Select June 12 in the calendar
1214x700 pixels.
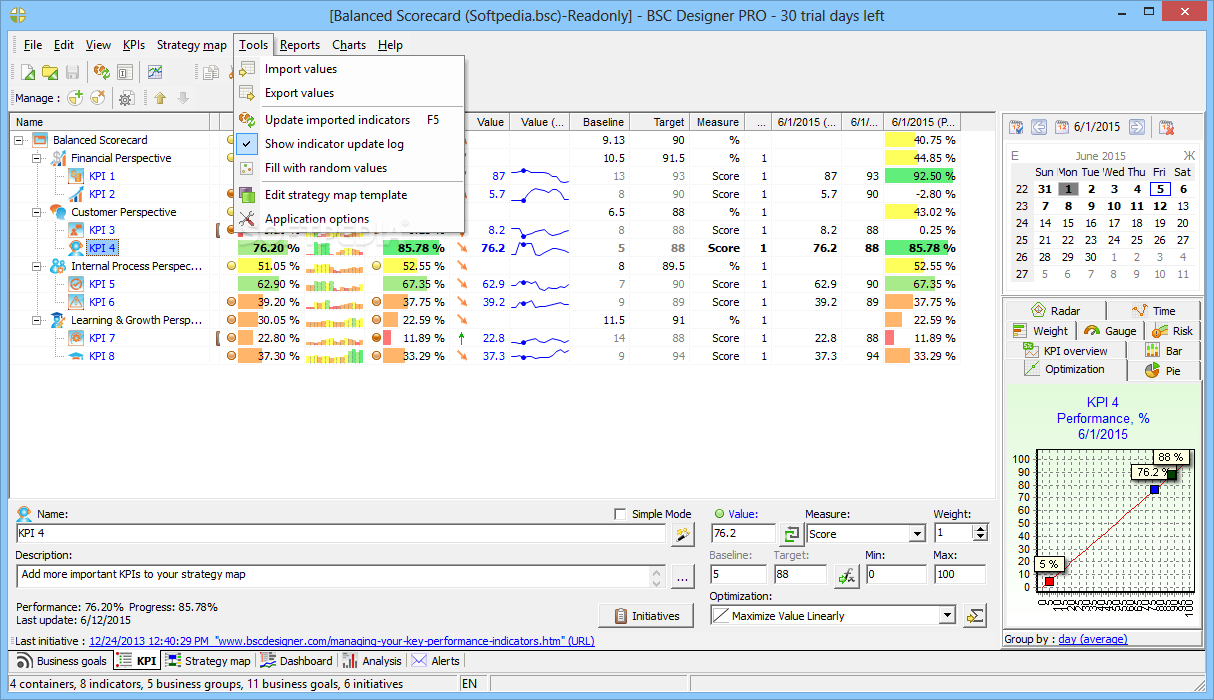tap(1159, 206)
